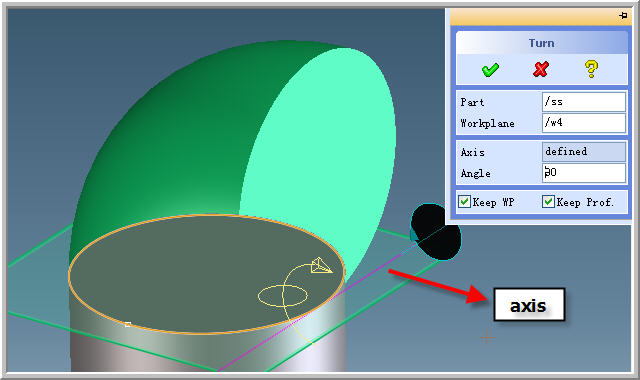Toggle the Keep WP checkbox
The image size is (640, 380).
point(464,202)
